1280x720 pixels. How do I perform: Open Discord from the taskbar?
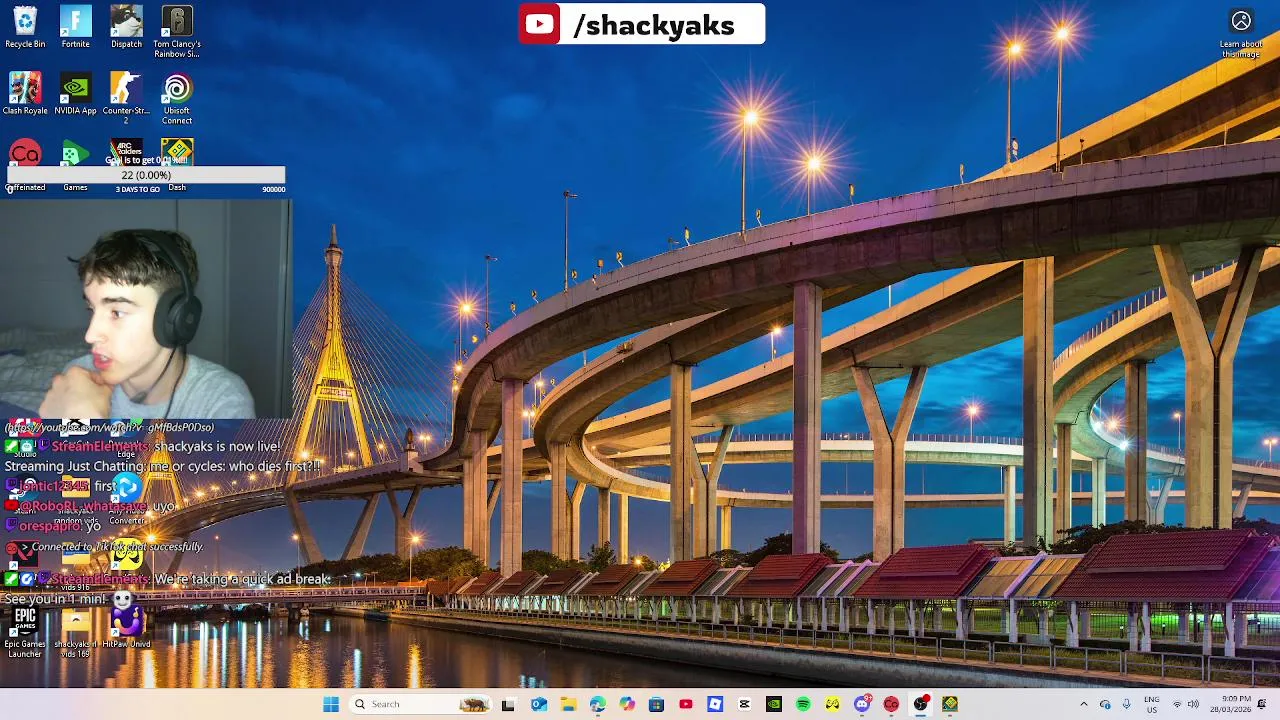tap(862, 704)
